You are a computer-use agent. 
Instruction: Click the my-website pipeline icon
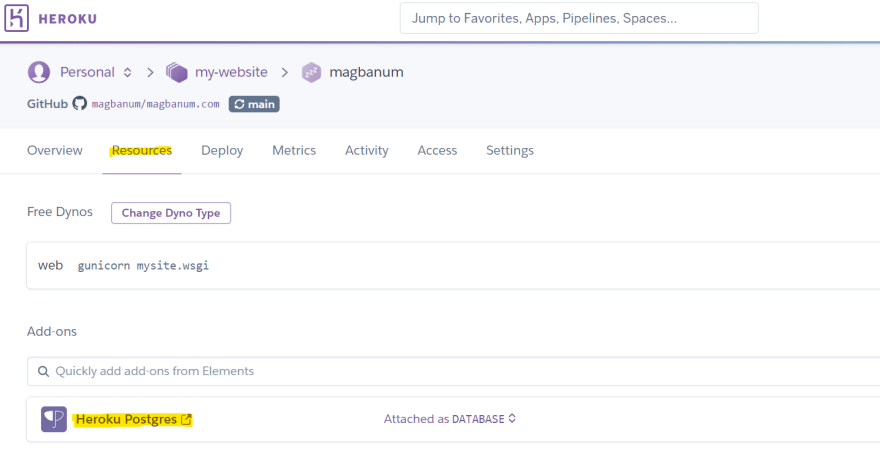point(177,72)
